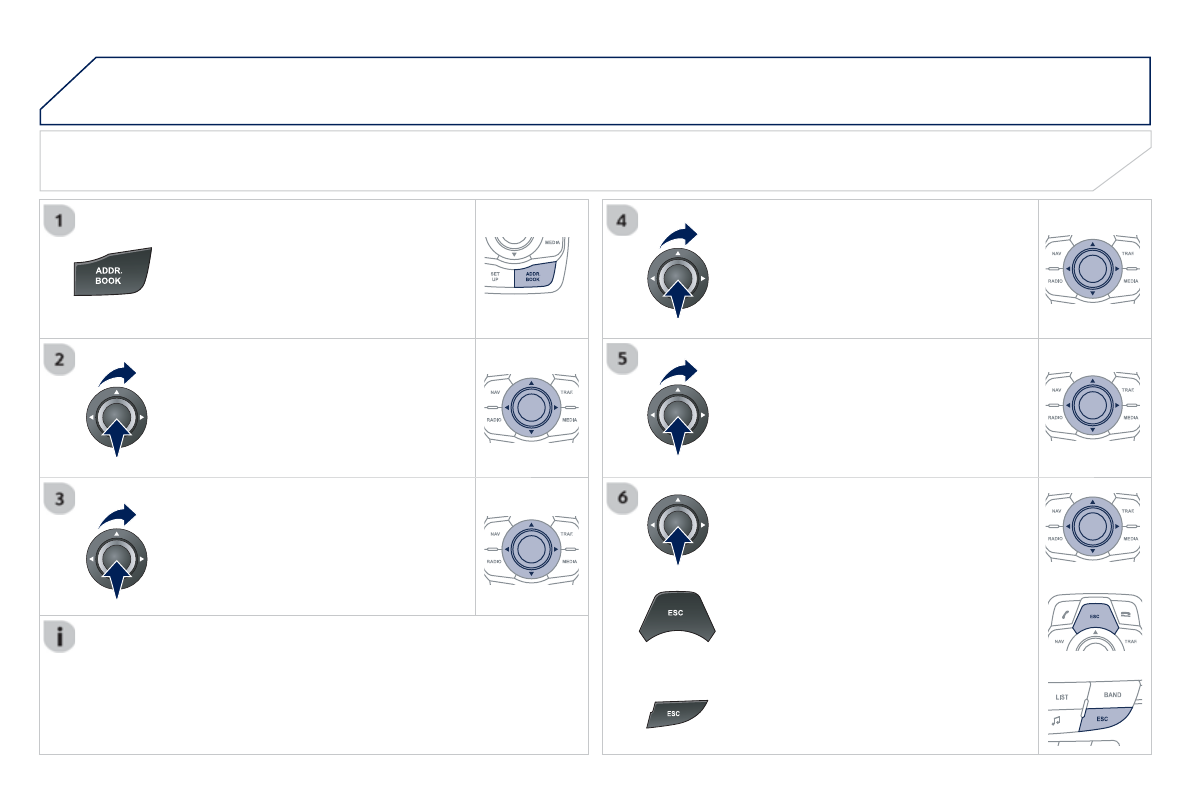
Task: Click the step 6 number badge
Action: [x=623, y=499]
